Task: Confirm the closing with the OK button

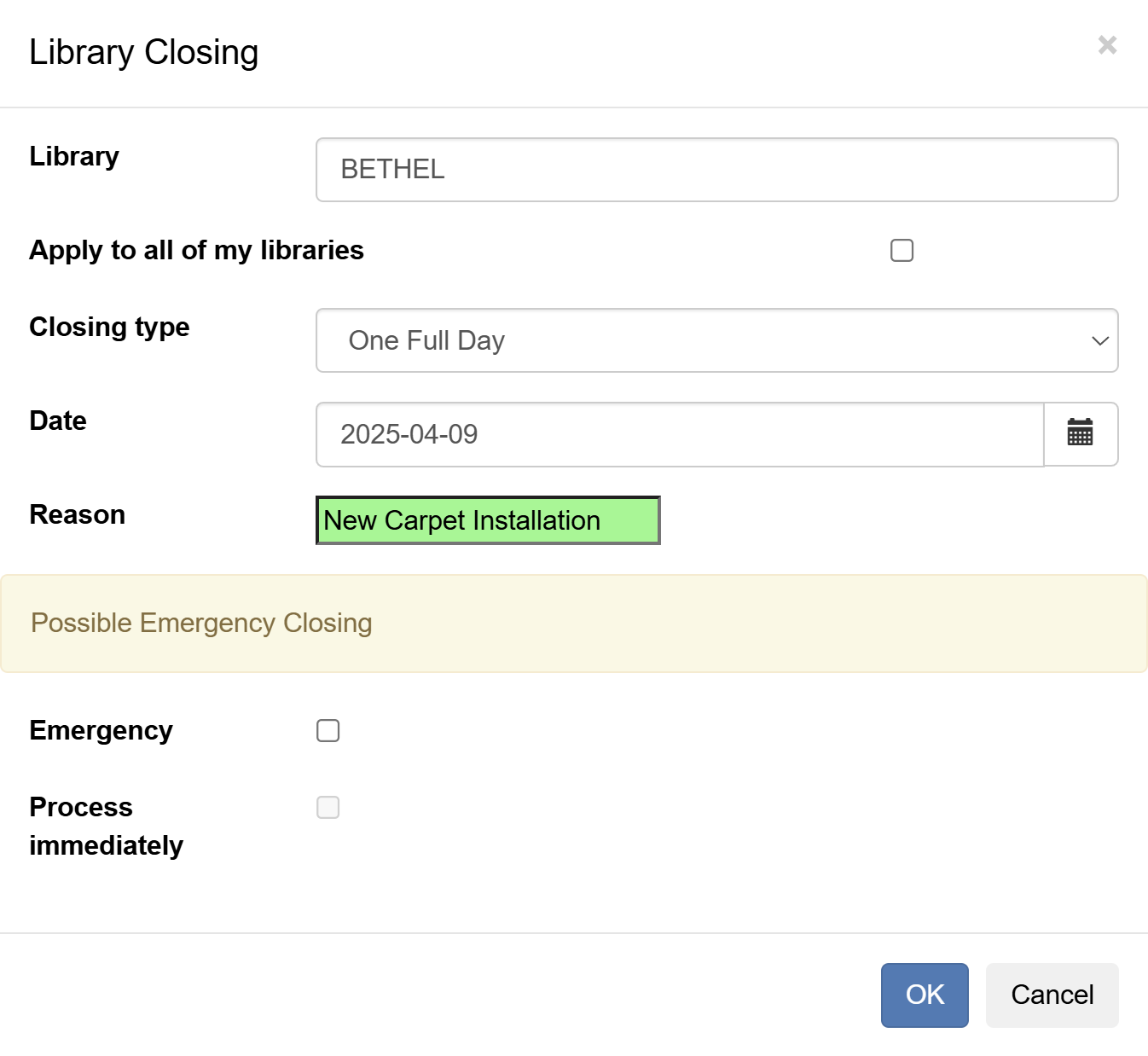Action: [925, 995]
